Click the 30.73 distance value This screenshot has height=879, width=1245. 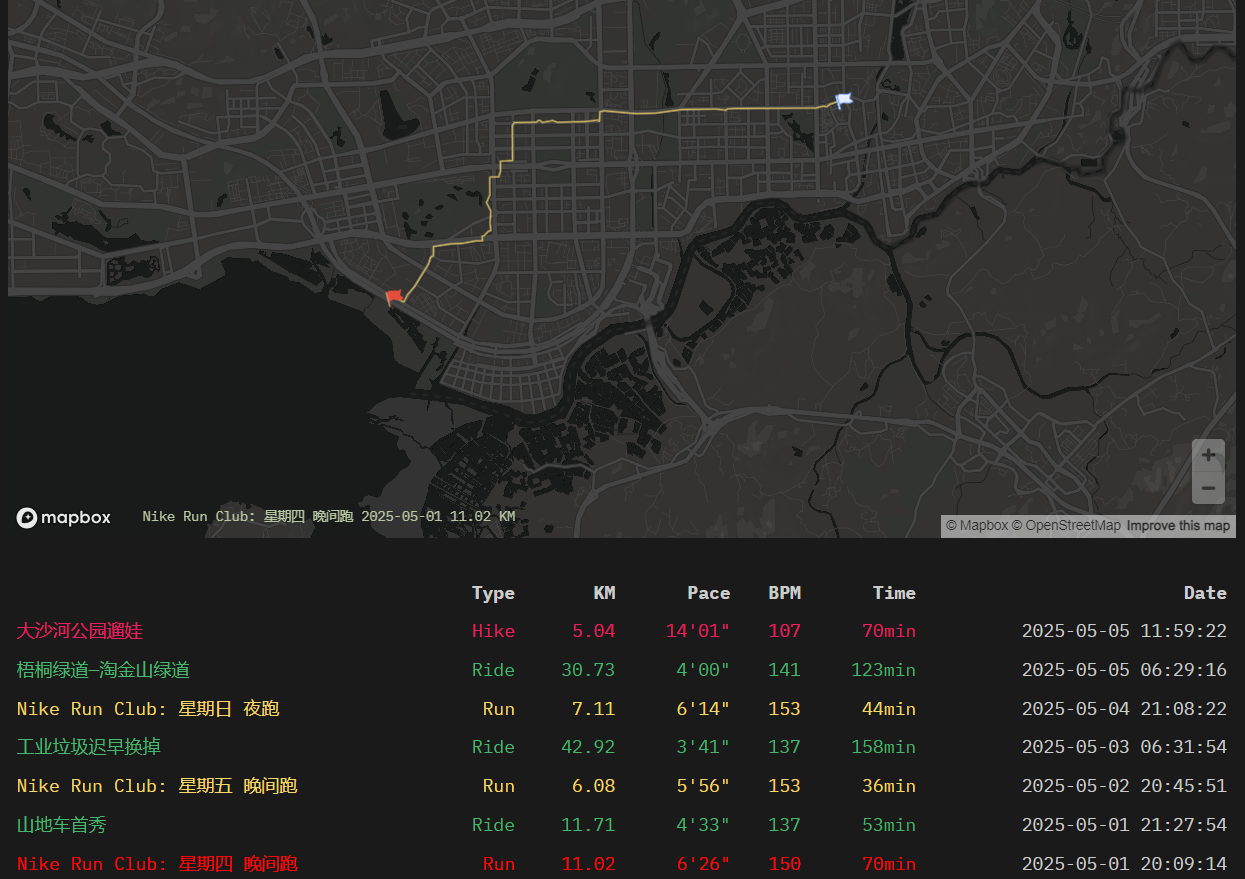588,670
